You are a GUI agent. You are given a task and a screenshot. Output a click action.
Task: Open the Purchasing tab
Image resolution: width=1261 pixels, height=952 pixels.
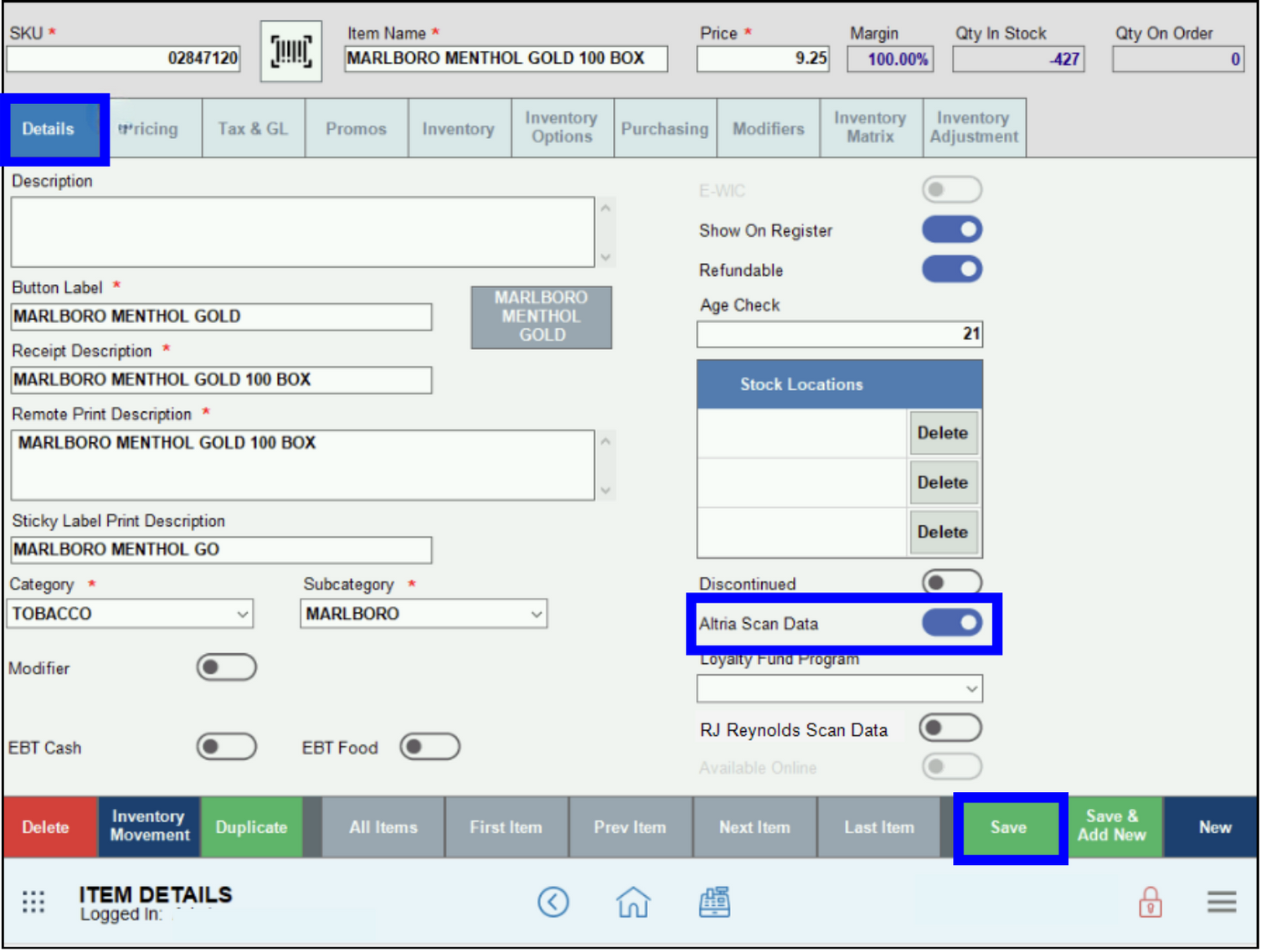pos(665,129)
